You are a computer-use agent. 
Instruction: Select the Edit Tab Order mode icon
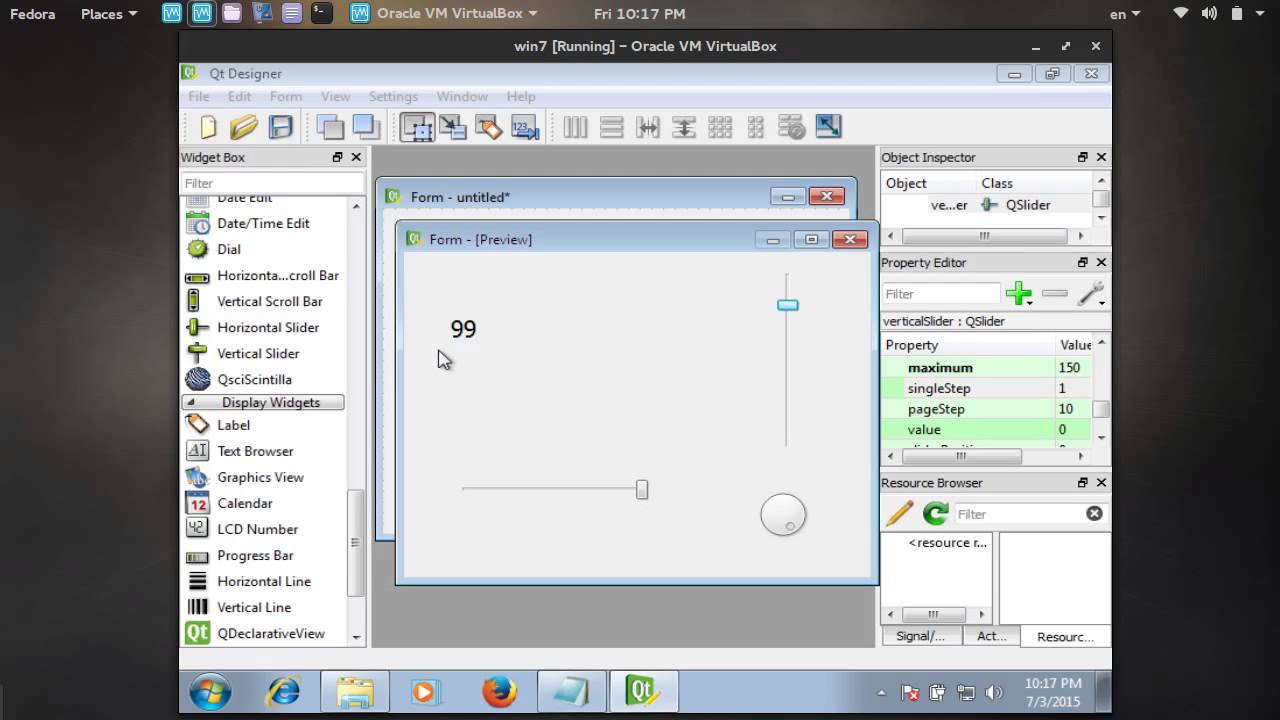525,127
